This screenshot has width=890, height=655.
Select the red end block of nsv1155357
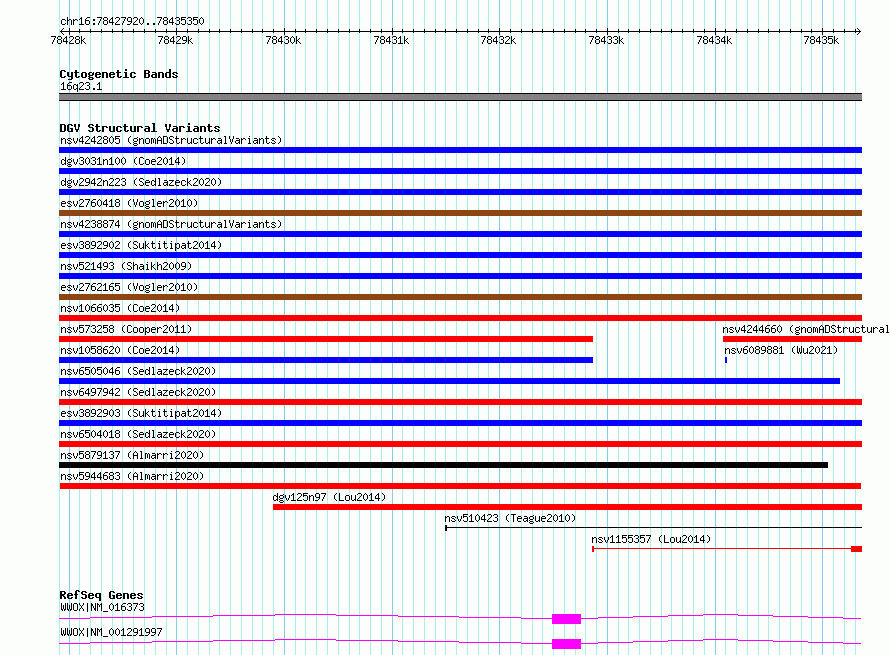pyautogui.click(x=857, y=549)
